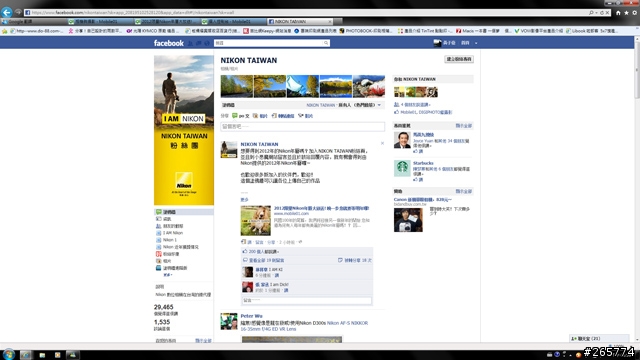640x360 pixels.
Task: Open the favorites star icon
Action: click(626, 13)
